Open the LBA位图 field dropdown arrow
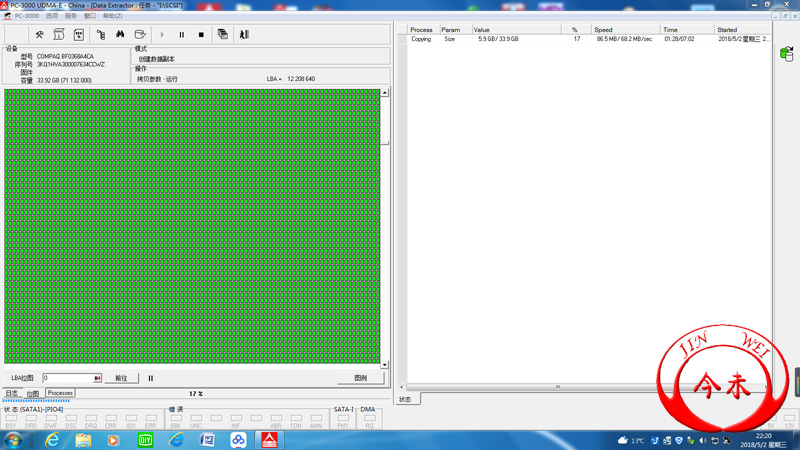This screenshot has width=800, height=450. [98, 378]
